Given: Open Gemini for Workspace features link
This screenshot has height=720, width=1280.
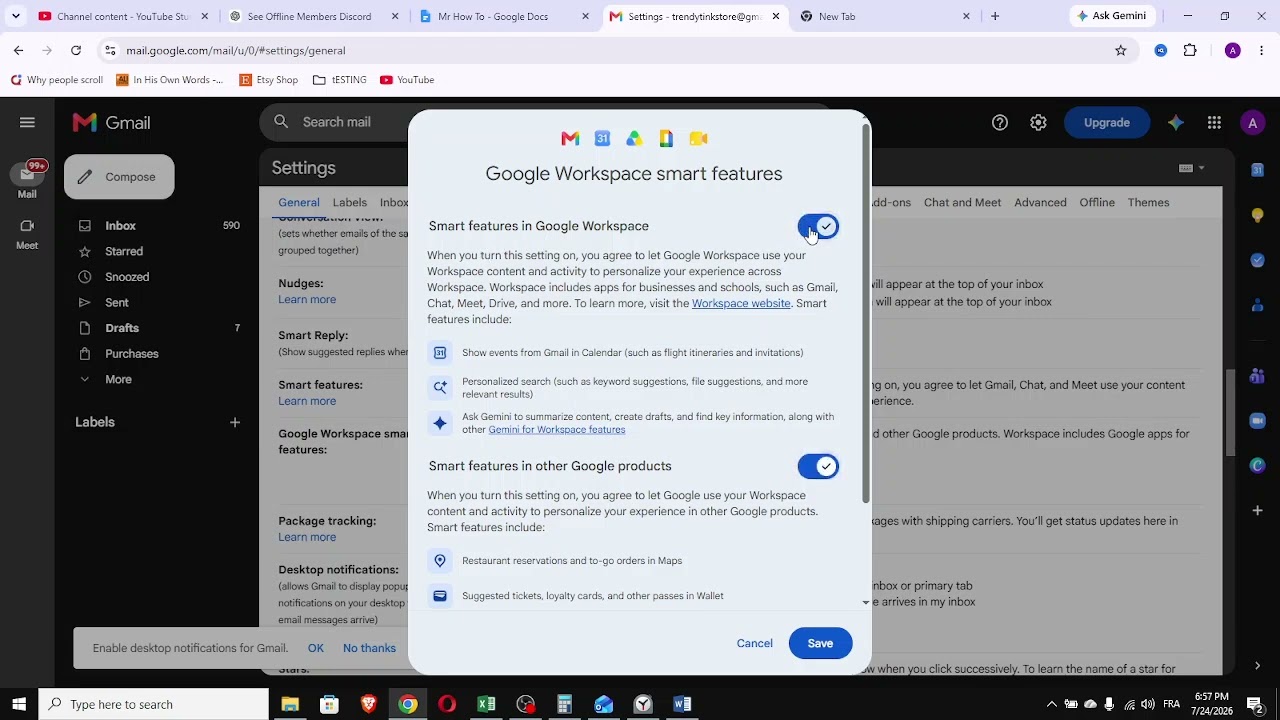Looking at the screenshot, I should 556,430.
